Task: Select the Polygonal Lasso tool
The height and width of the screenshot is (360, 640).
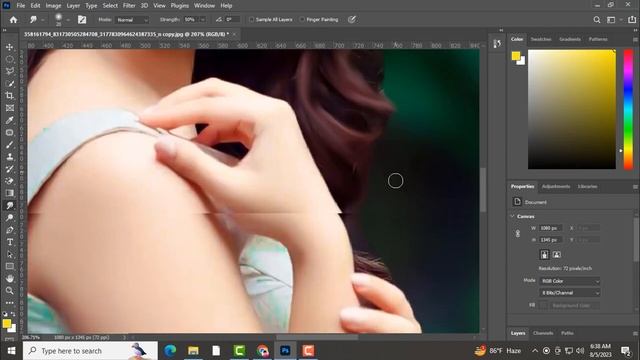Action: click(x=9, y=71)
